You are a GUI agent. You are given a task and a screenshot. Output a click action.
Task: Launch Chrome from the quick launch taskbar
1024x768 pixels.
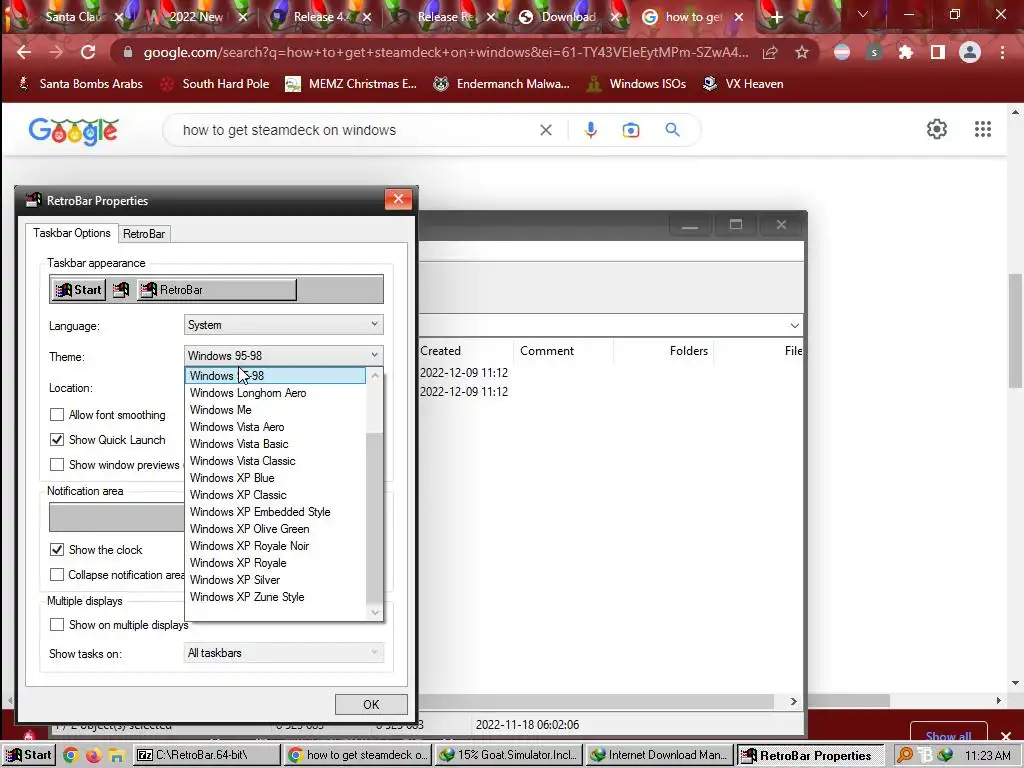point(71,756)
